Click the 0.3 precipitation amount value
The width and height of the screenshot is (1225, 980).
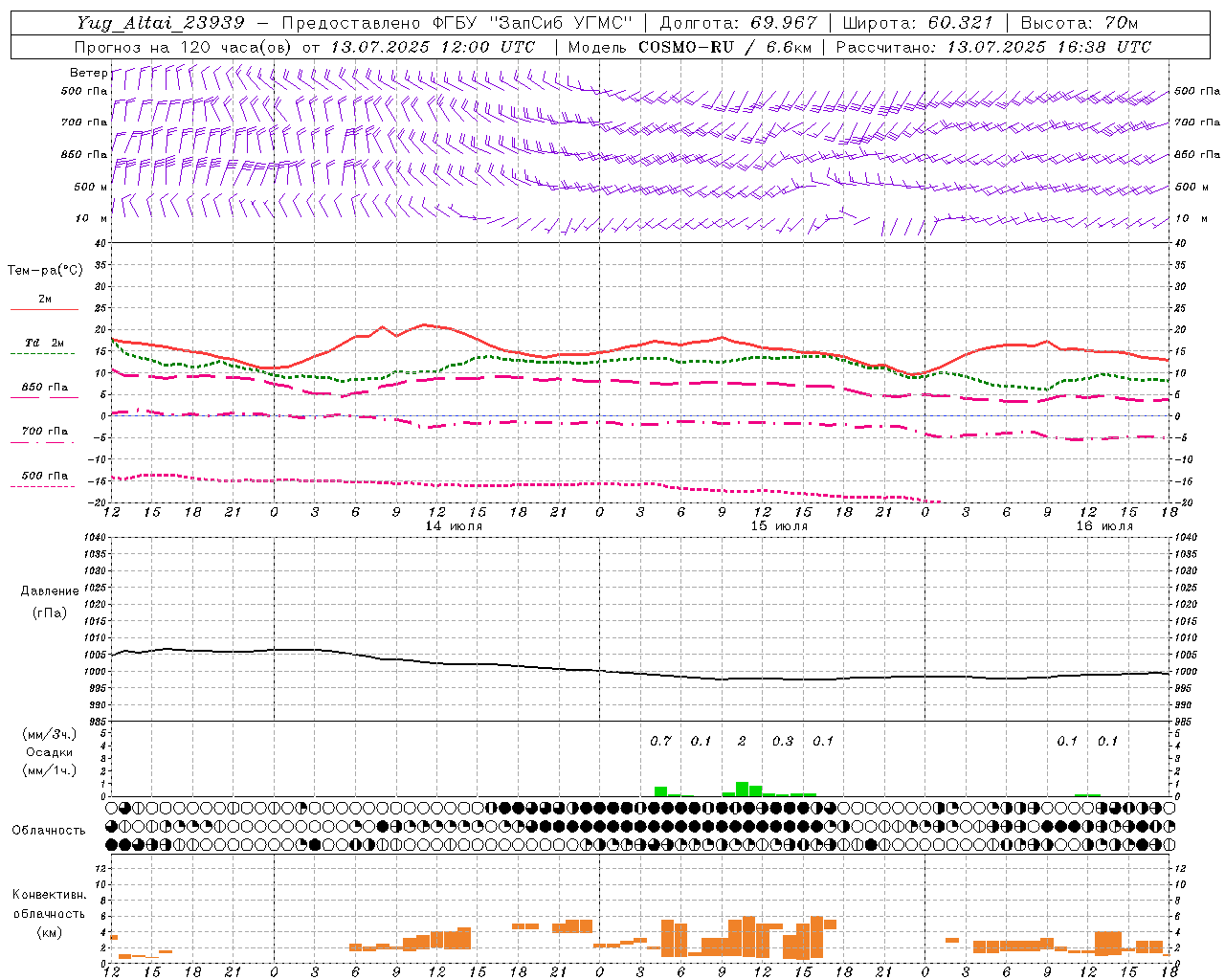783,742
